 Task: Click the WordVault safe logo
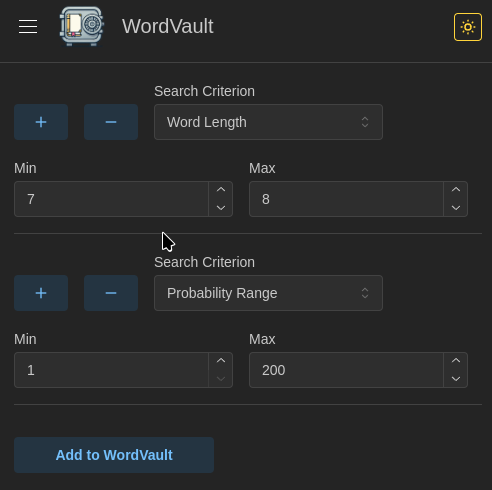coord(82,26)
